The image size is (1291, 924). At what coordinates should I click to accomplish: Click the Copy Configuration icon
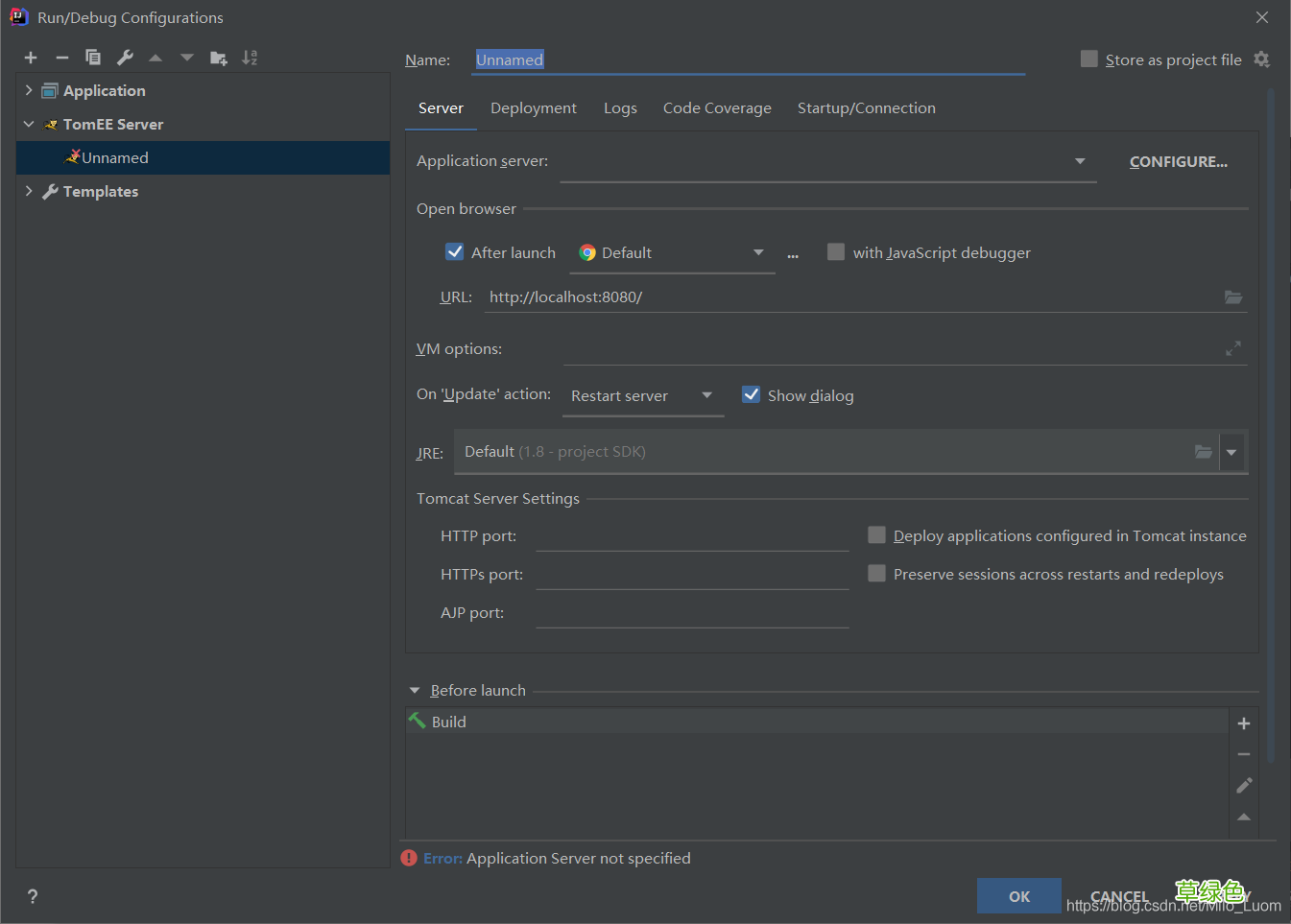pyautogui.click(x=93, y=58)
